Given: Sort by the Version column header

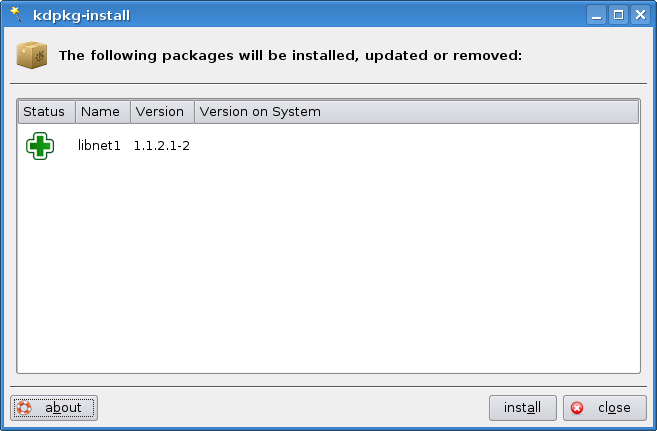Looking at the screenshot, I should [x=162, y=112].
